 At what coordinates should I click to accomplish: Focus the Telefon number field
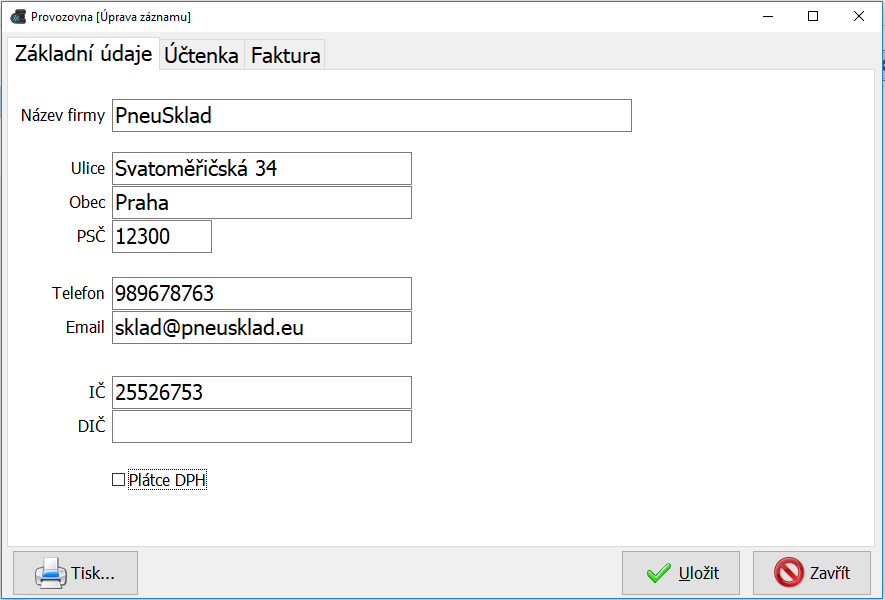(262, 294)
